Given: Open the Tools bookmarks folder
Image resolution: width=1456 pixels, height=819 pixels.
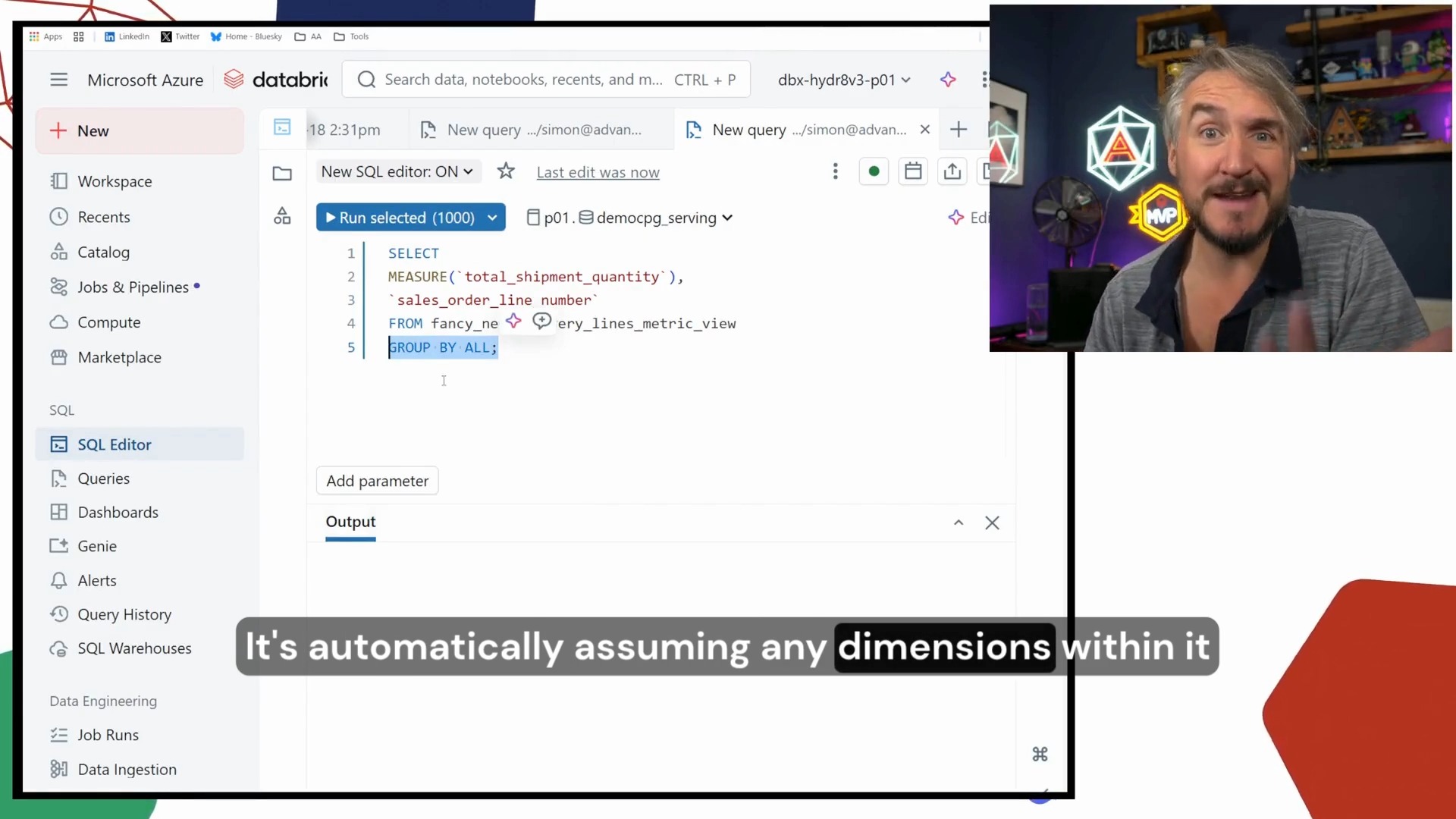Looking at the screenshot, I should (x=351, y=36).
